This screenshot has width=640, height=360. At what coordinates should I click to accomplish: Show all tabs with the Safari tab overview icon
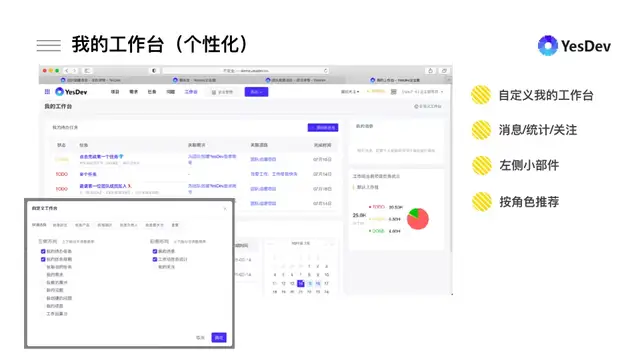tap(444, 71)
